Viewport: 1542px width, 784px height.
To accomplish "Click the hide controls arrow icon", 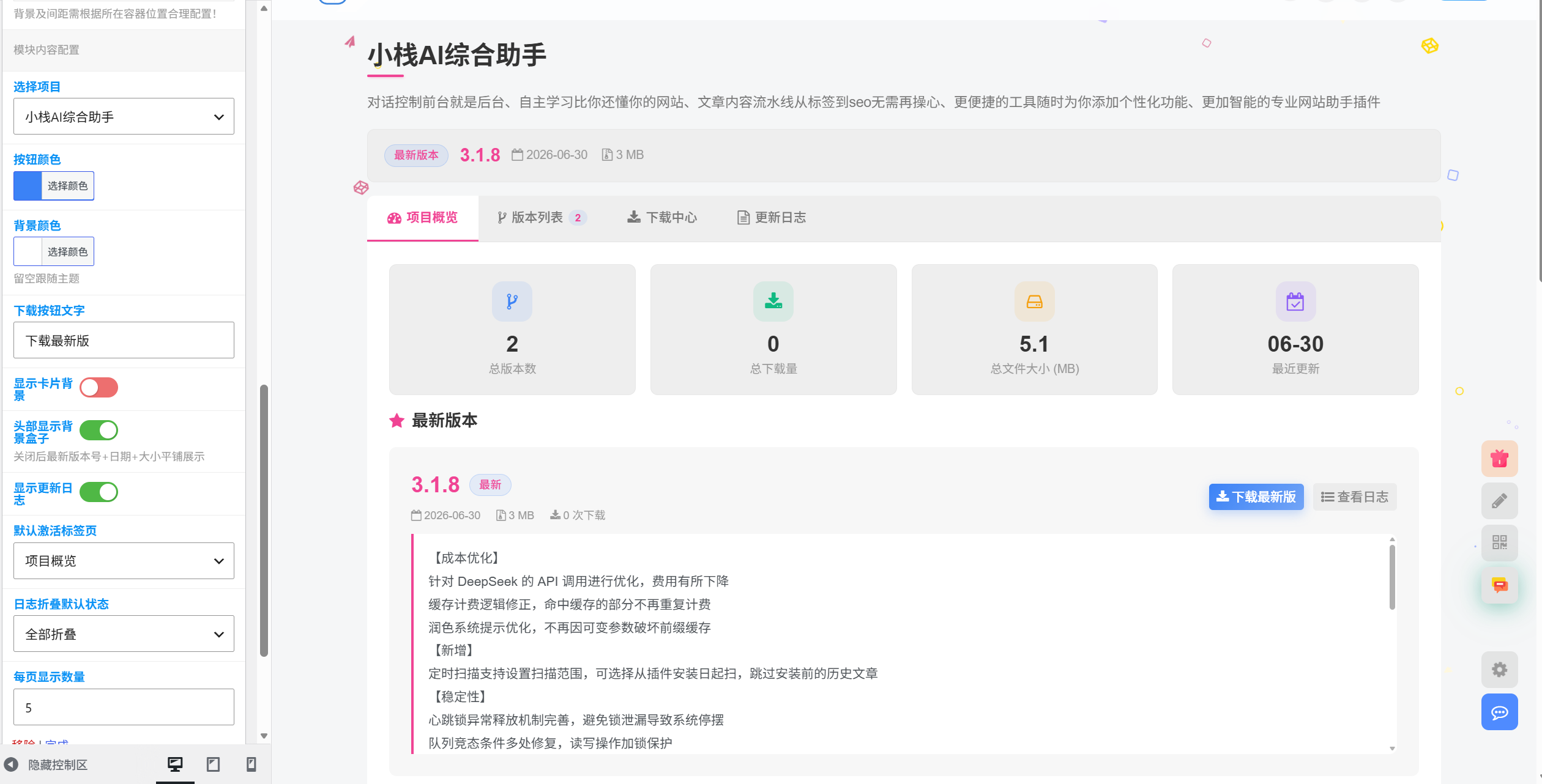I will 11,764.
